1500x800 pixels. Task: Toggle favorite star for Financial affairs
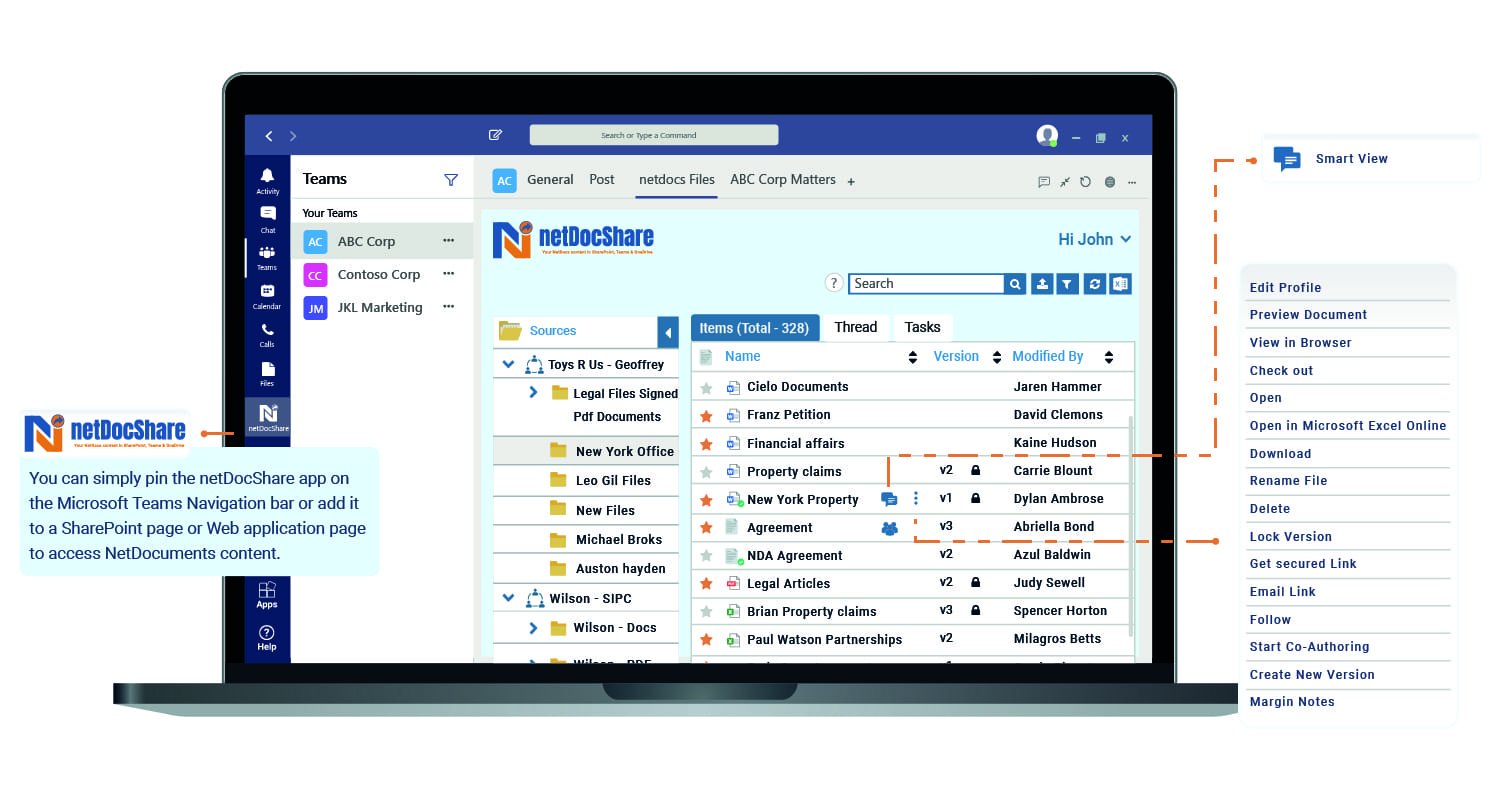pyautogui.click(x=706, y=444)
